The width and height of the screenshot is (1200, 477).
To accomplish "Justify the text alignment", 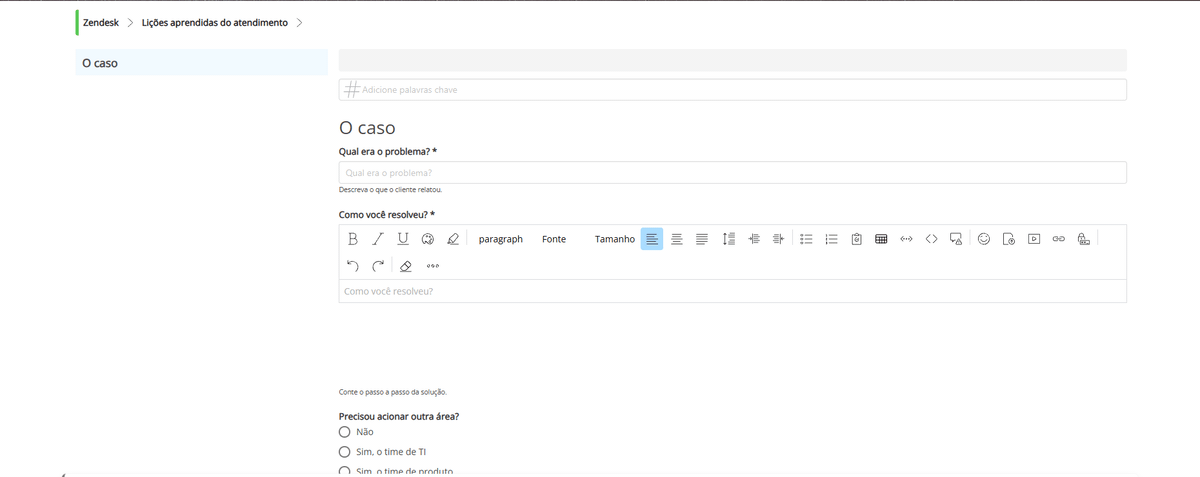I will 702,239.
